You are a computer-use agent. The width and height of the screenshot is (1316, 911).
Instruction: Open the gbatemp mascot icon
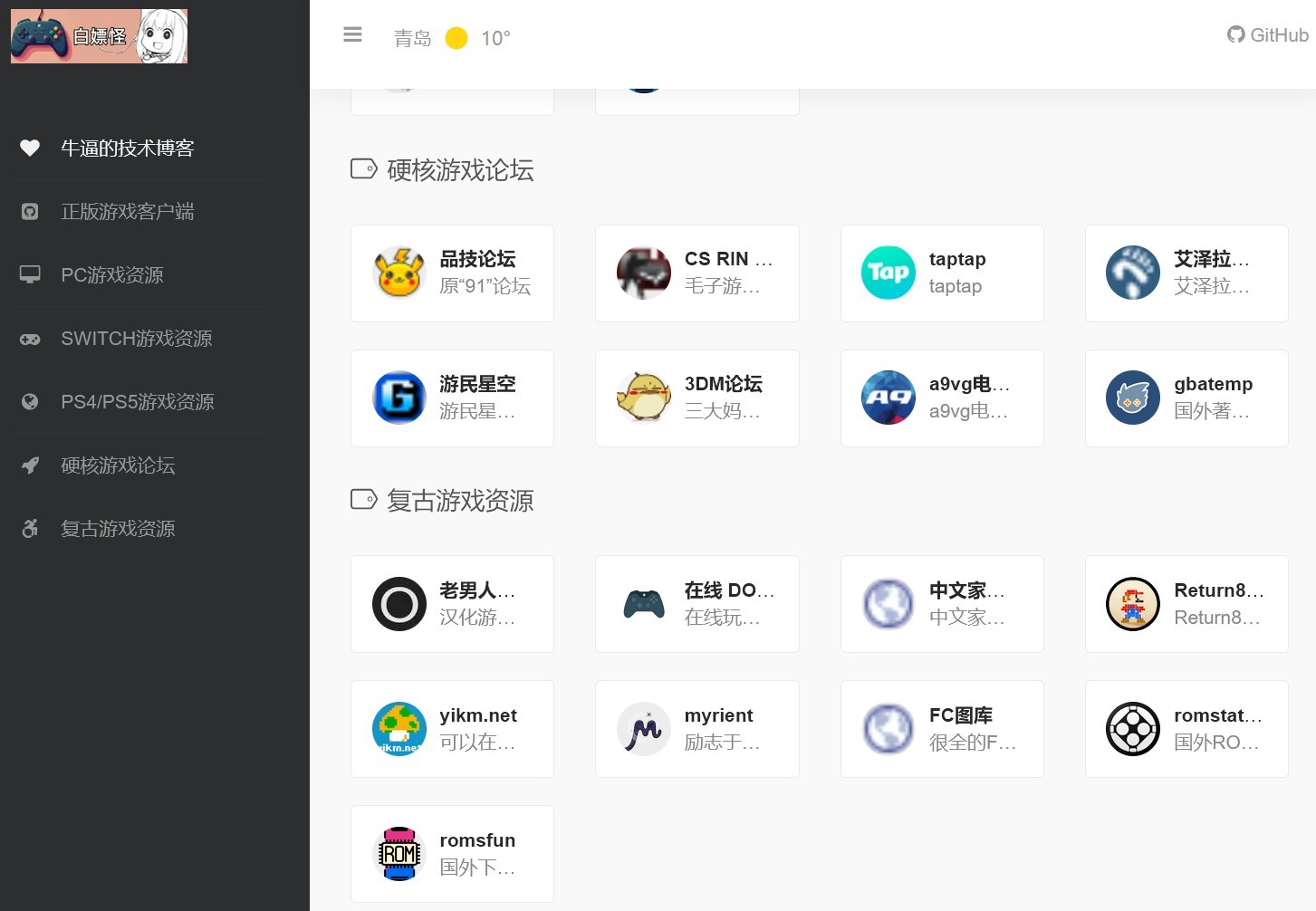[1133, 398]
